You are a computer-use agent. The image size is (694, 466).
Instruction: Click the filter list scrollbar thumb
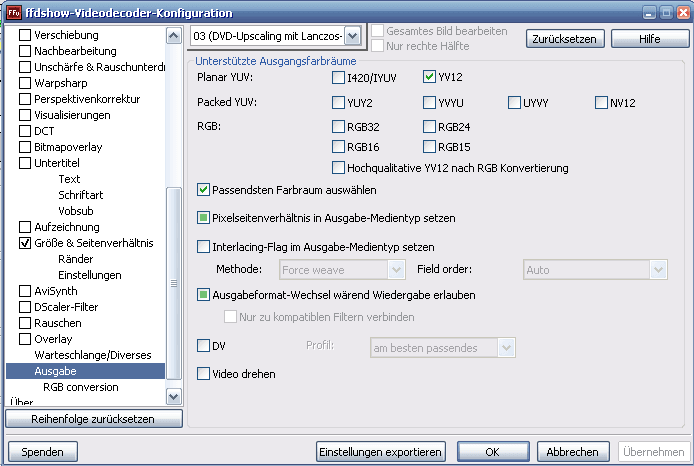pos(174,283)
